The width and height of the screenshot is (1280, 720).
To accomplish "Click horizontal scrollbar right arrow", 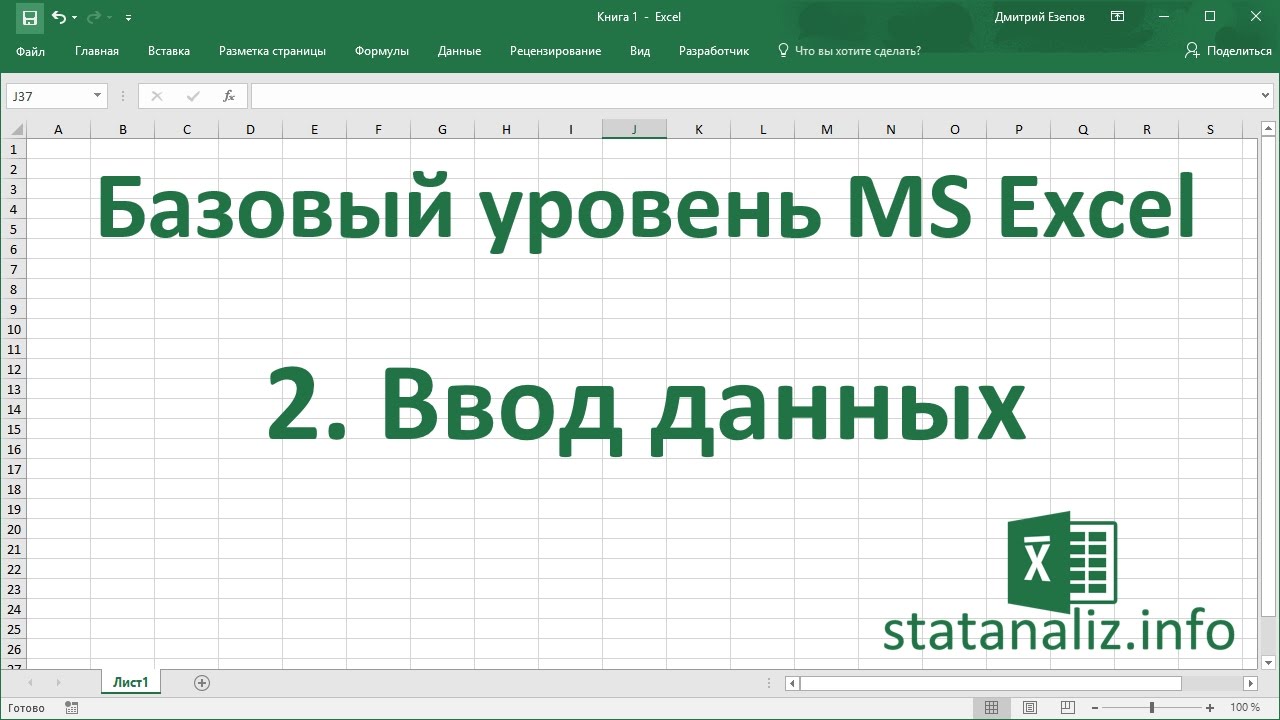I will 1250,684.
